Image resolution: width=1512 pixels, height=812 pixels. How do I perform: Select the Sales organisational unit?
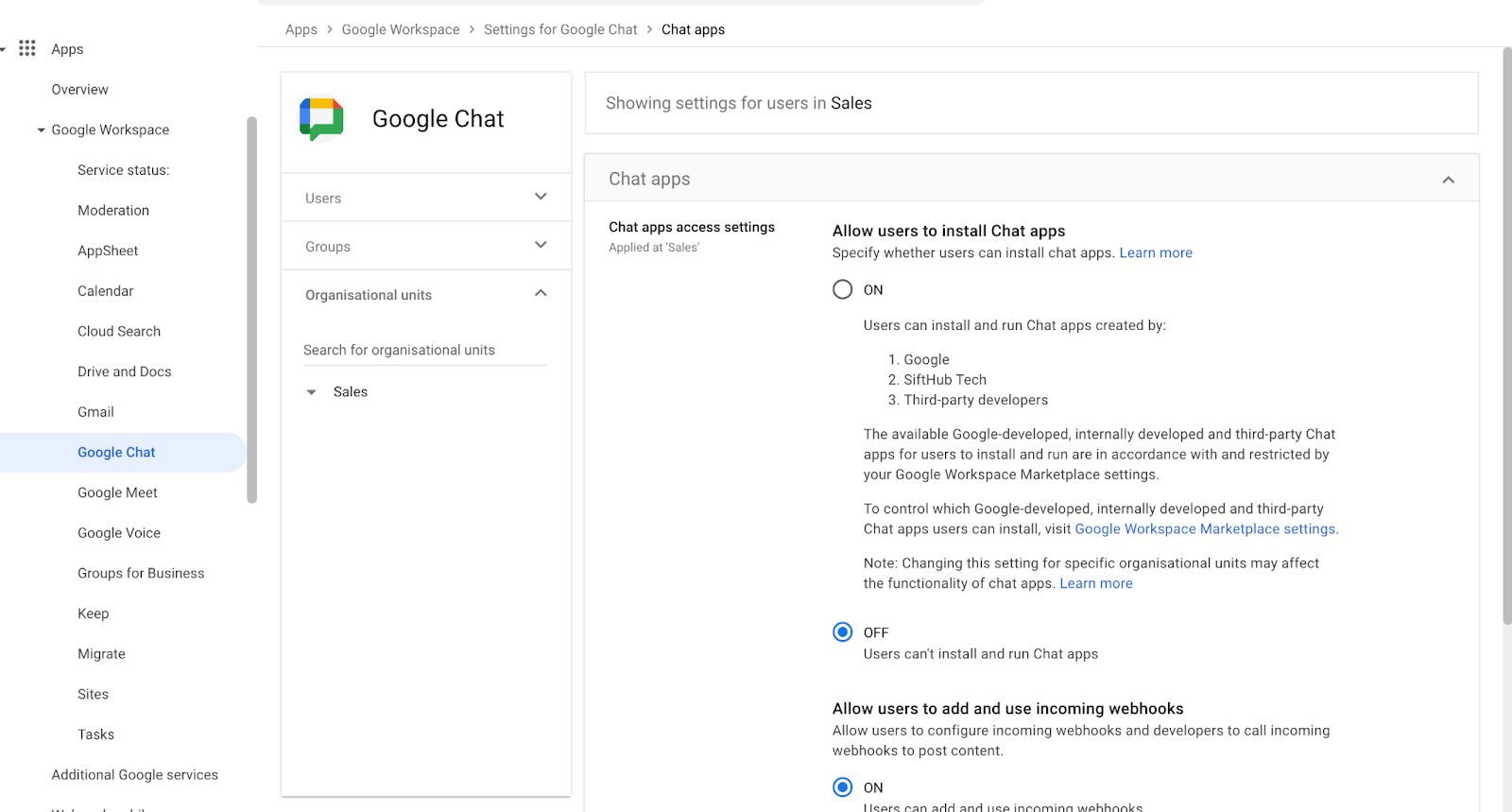[351, 392]
